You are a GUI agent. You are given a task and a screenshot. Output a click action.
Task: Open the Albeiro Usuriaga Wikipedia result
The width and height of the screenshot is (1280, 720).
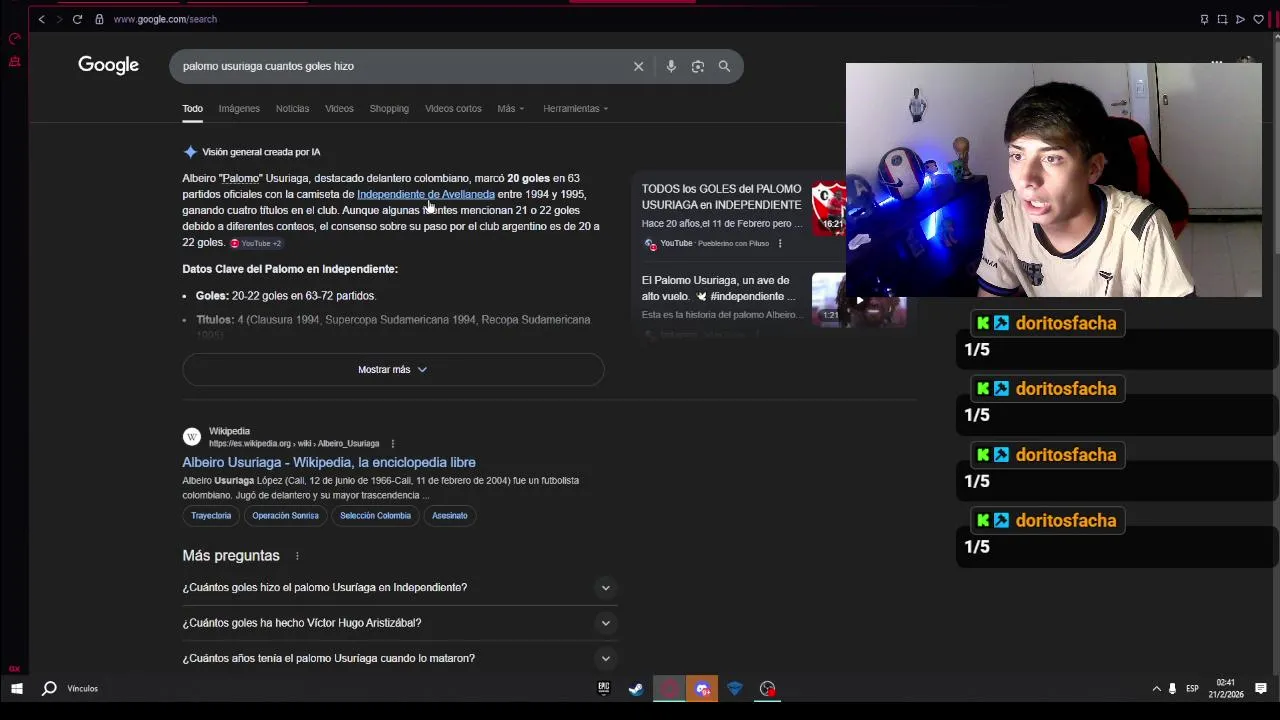329,462
